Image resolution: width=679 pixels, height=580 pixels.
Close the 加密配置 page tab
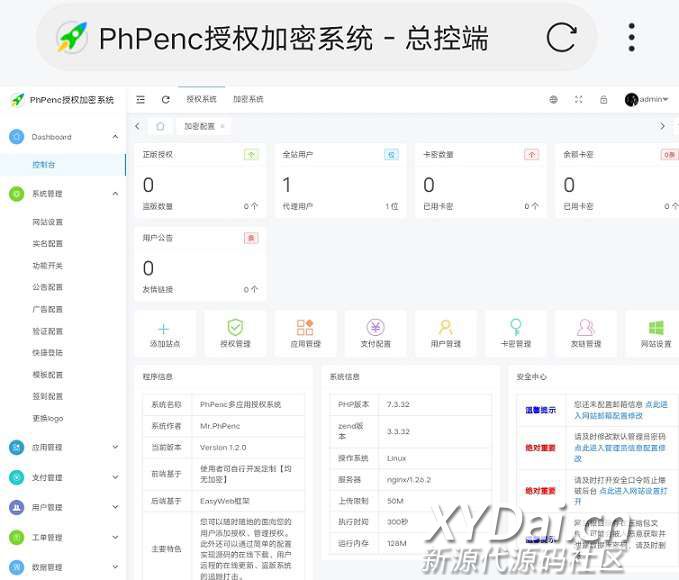coord(222,126)
